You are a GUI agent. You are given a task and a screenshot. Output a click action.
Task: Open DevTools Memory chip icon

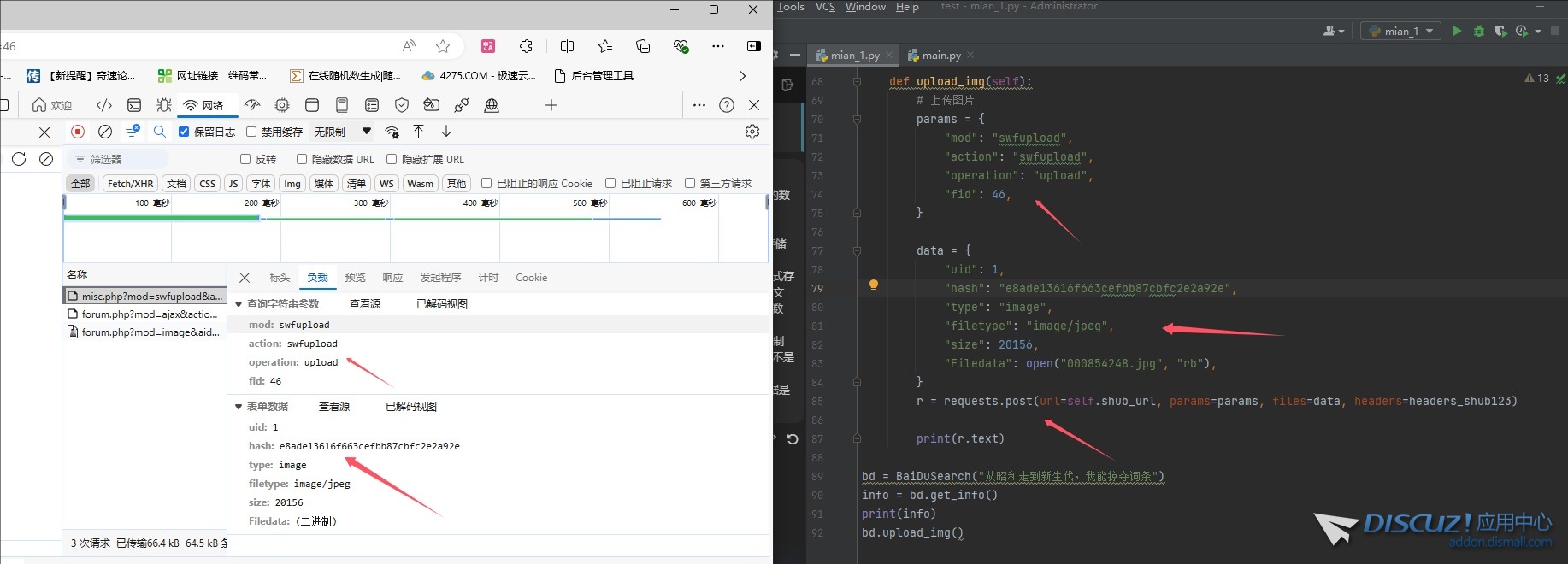[x=282, y=105]
